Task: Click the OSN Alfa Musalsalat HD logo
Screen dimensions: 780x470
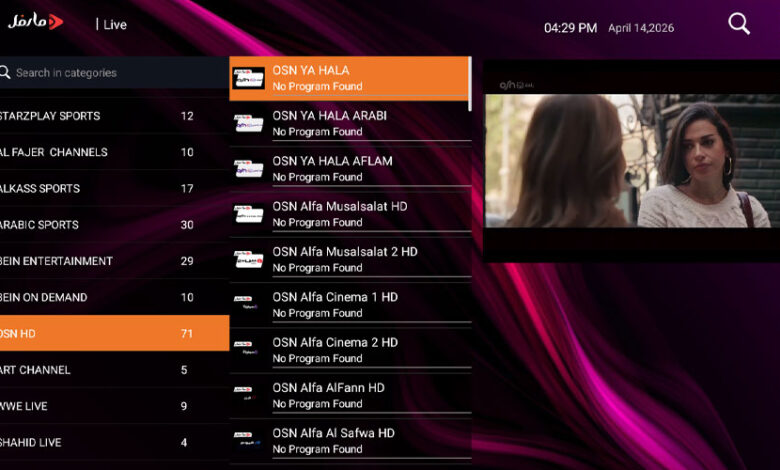Action: (248, 214)
